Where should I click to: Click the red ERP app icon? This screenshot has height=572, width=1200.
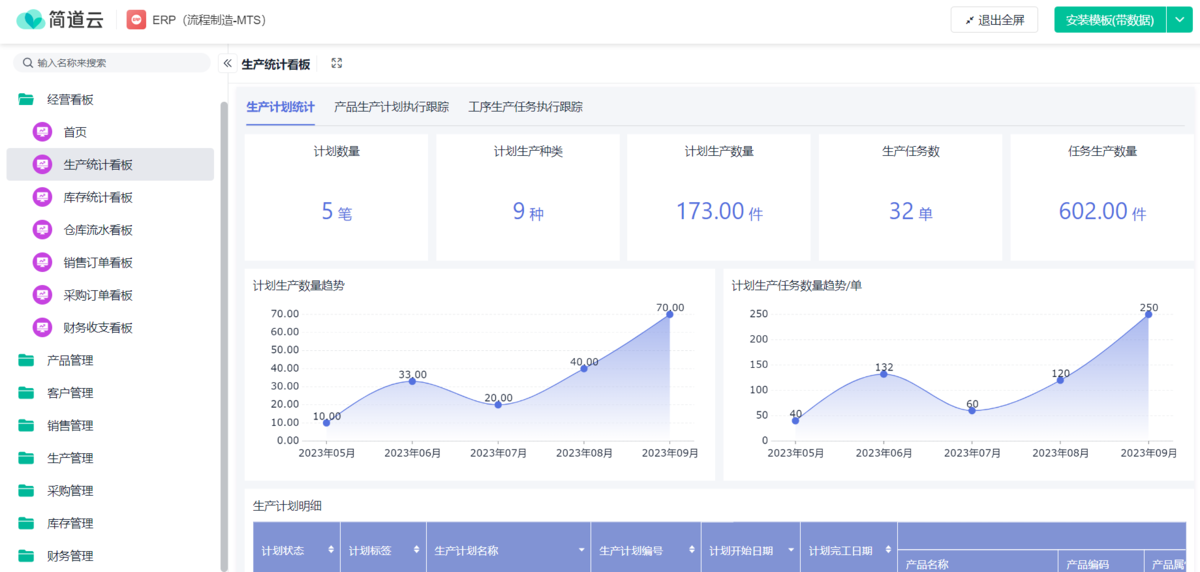point(136,20)
